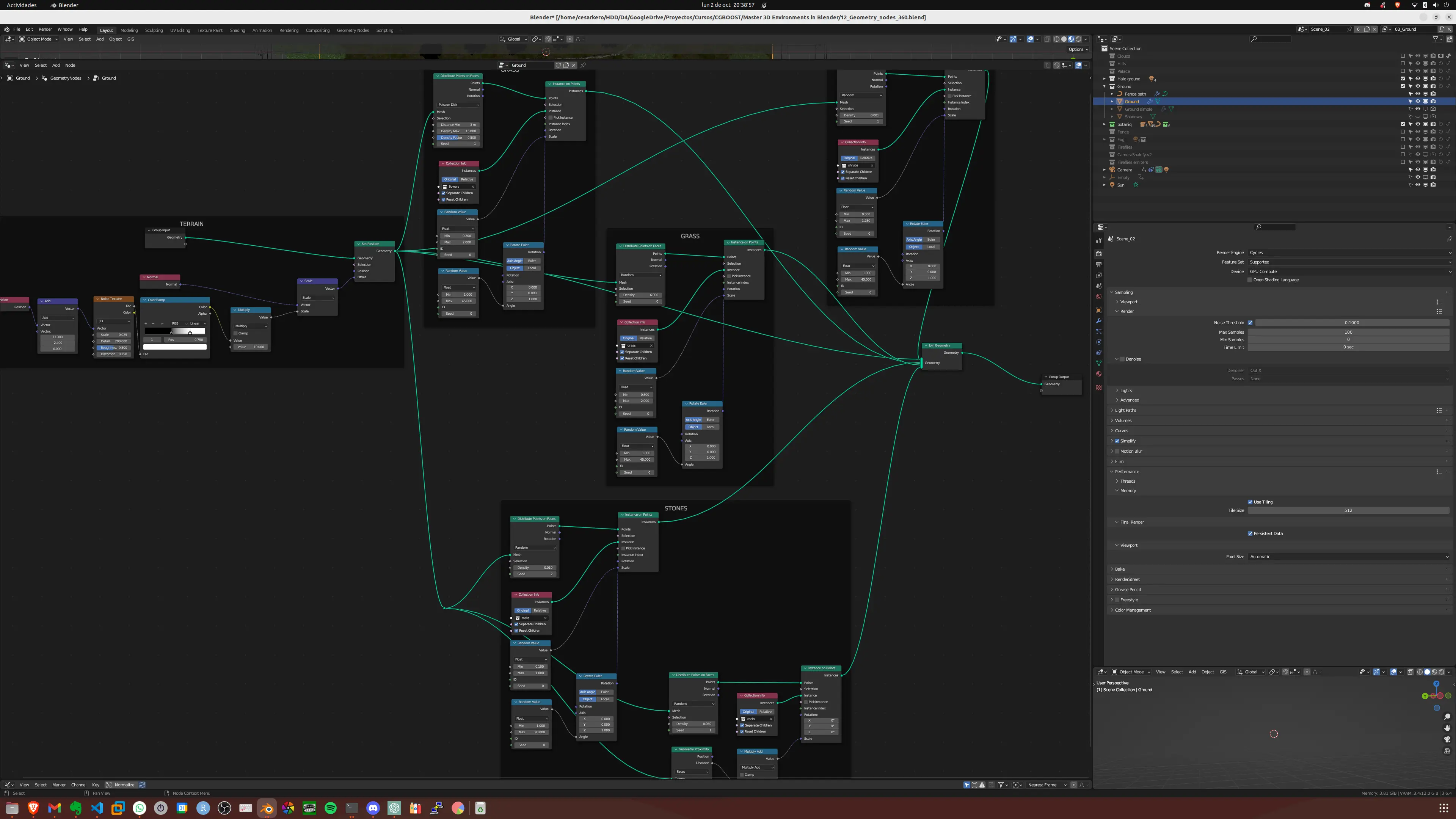Pin the properties editor context
The width and height of the screenshot is (1456, 819).
click(x=1449, y=238)
